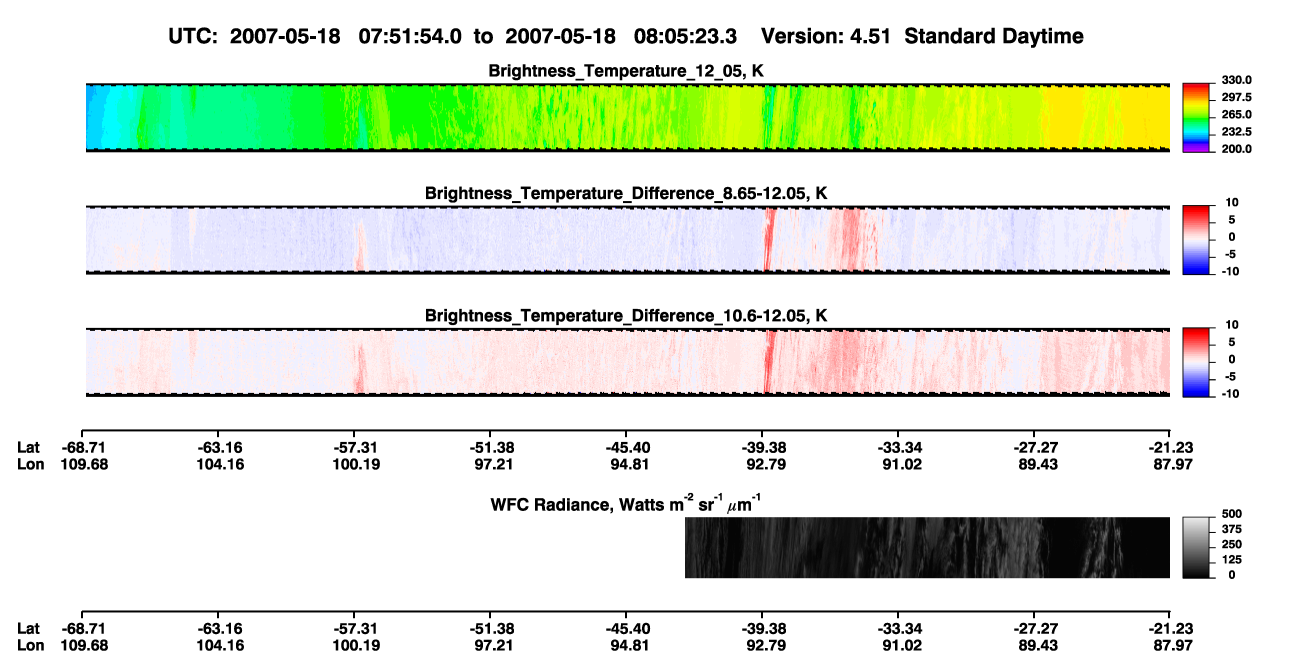1300x667 pixels.
Task: Click latitude -51.38 on the axis under the 10.6-12.05 panel
Action: (491, 447)
